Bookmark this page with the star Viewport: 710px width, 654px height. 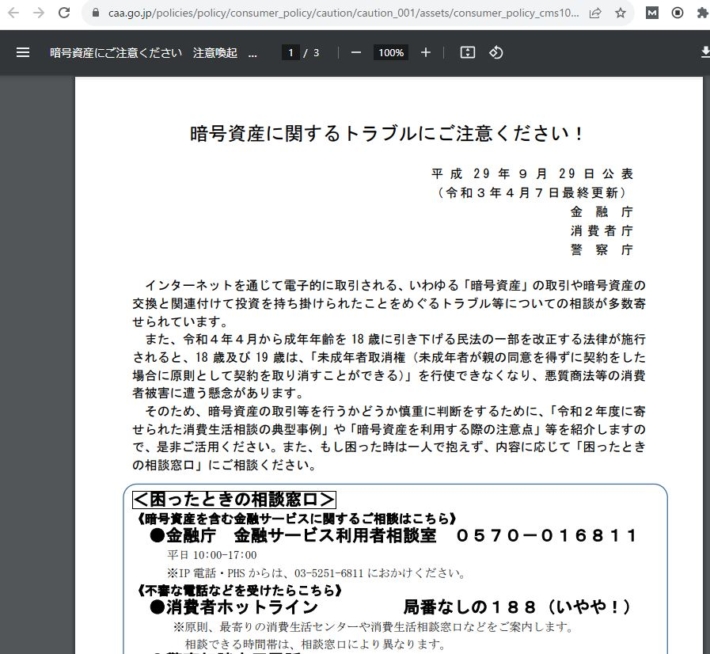click(x=620, y=13)
